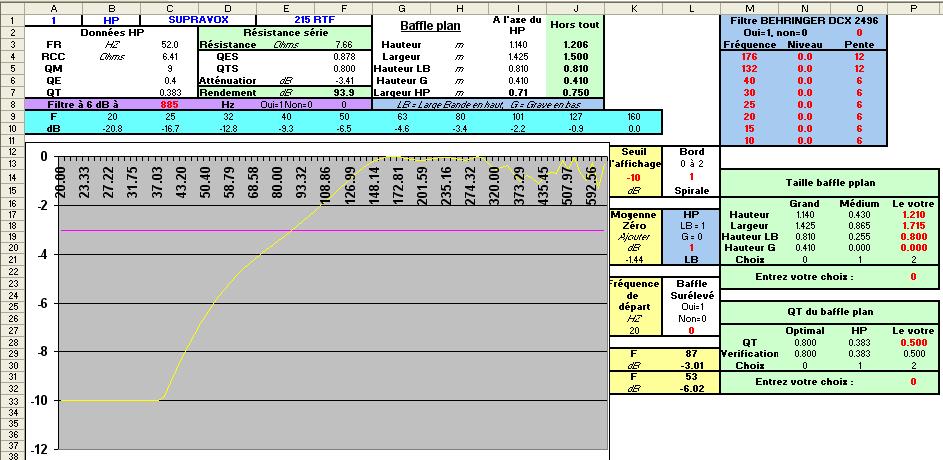Select the Le votre QT value 0.500 in red
This screenshot has height=460, width=943.
[912, 342]
